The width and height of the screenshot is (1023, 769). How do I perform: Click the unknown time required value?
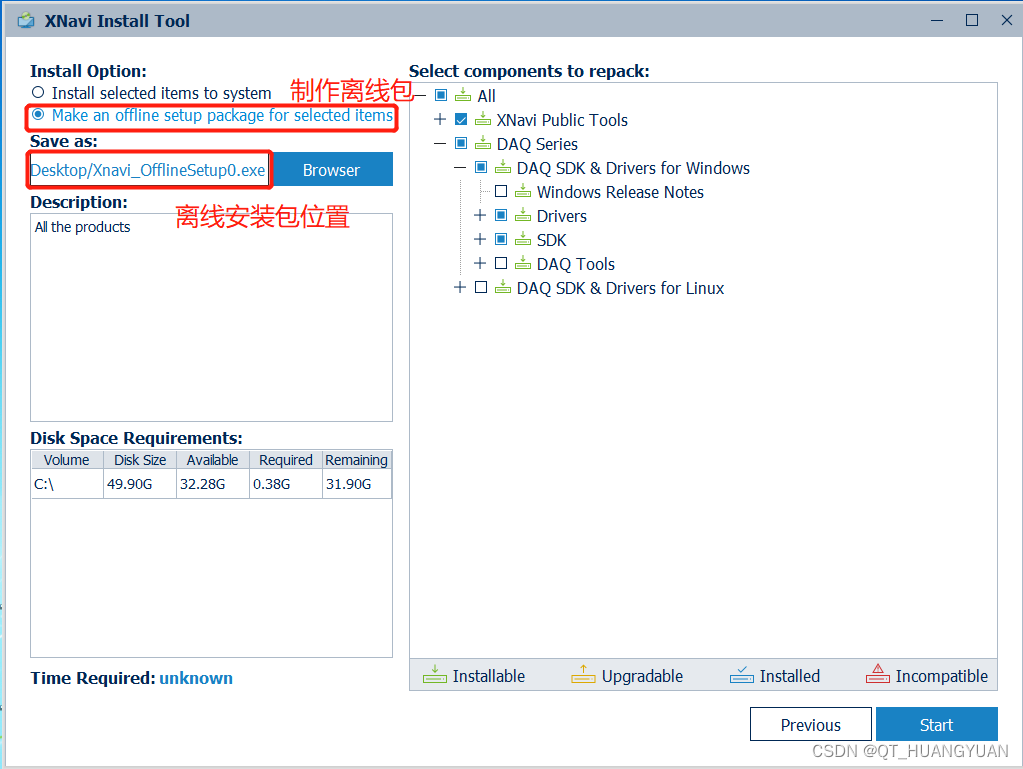[x=196, y=678]
